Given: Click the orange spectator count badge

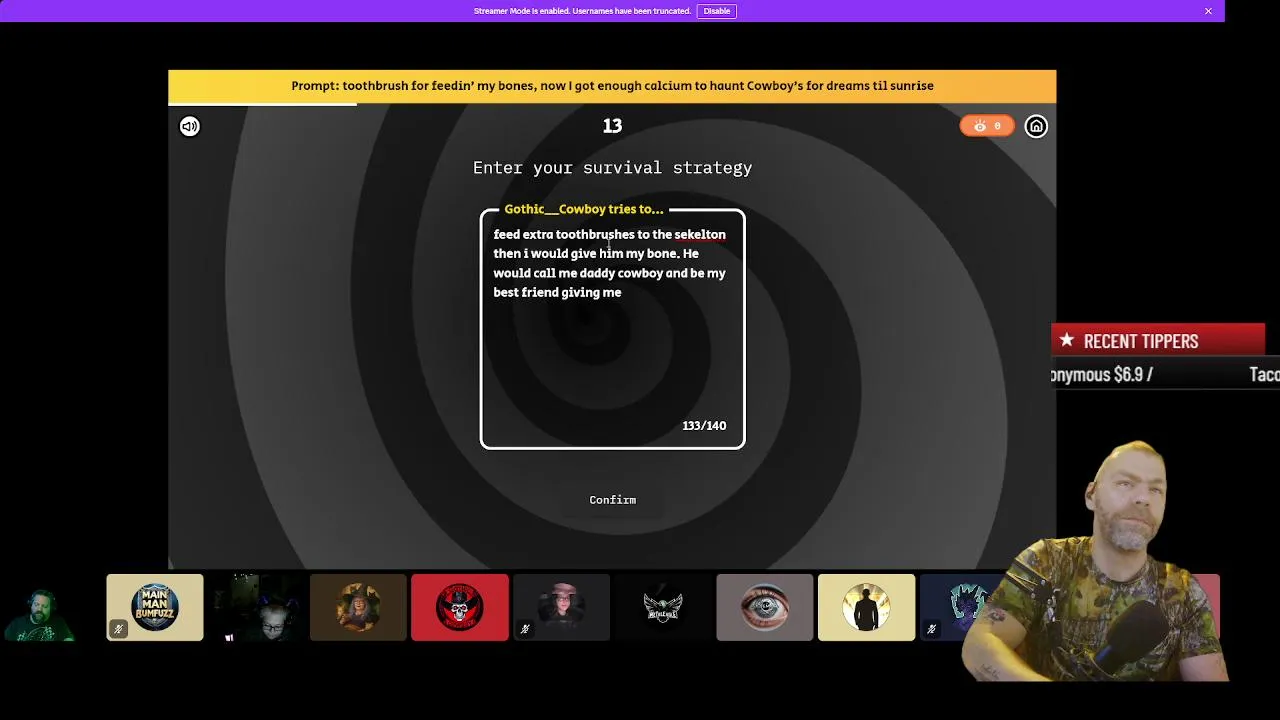Looking at the screenshot, I should pos(987,126).
